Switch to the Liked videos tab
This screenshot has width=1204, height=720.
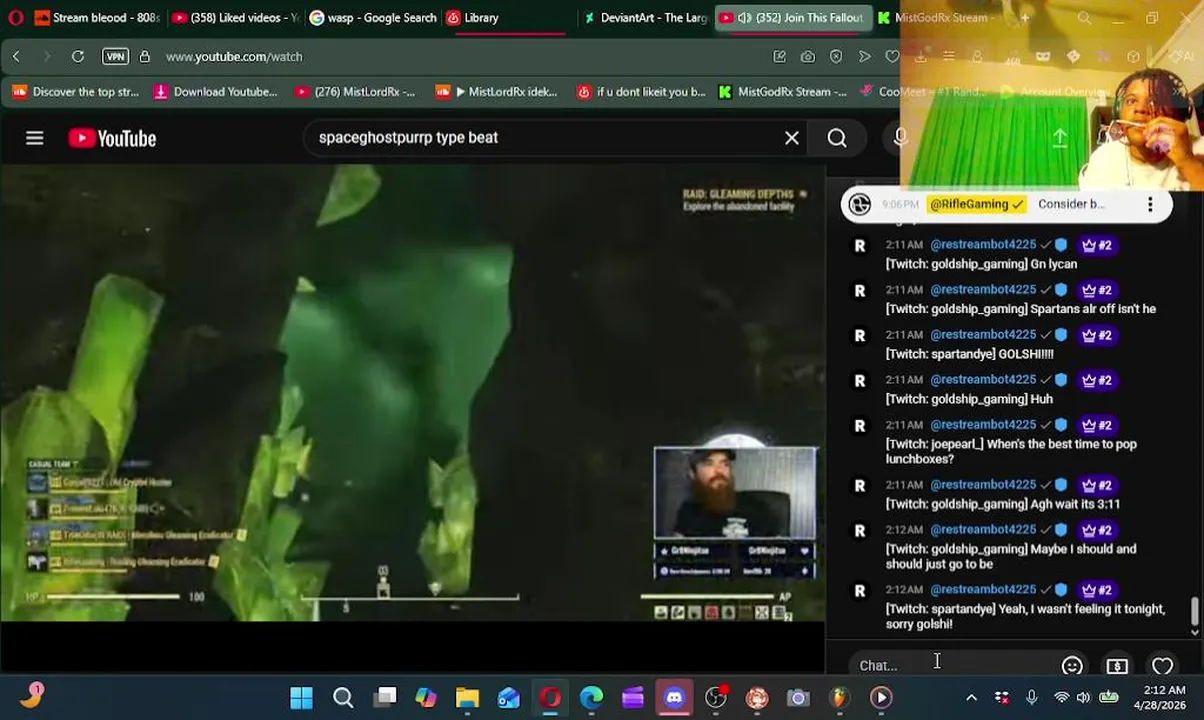pyautogui.click(x=235, y=18)
